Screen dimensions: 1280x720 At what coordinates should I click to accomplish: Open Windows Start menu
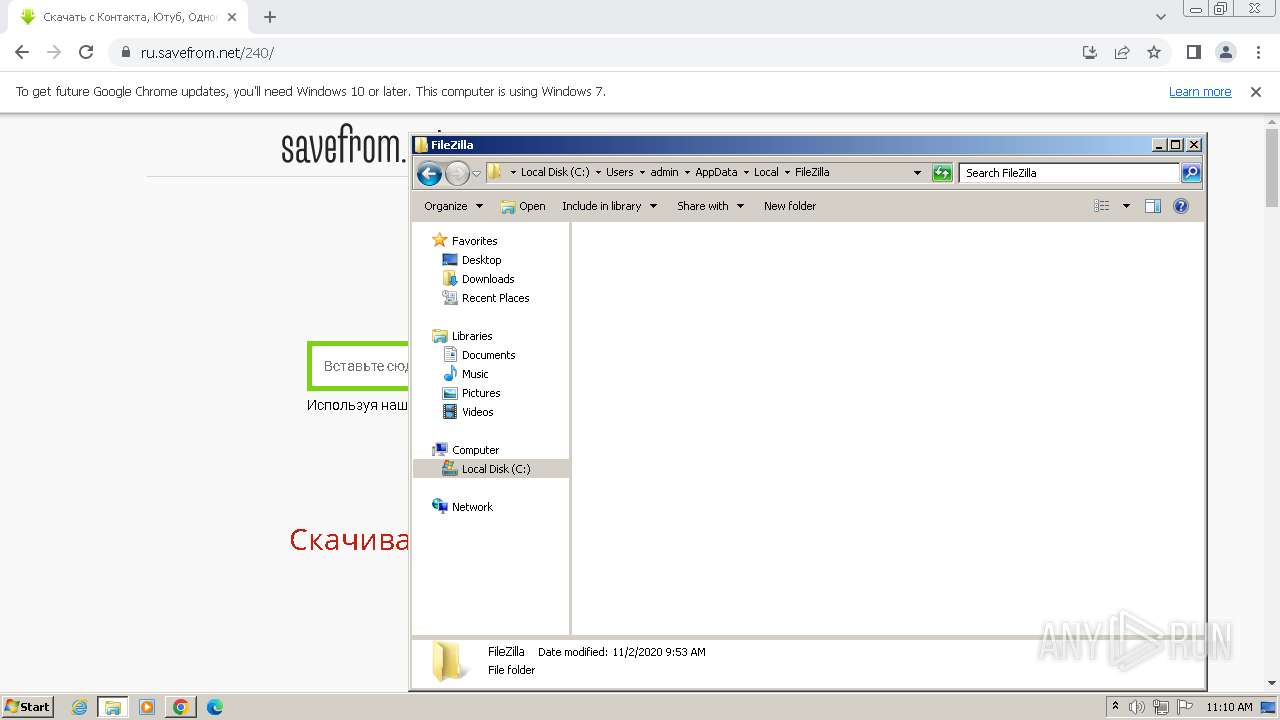28,706
